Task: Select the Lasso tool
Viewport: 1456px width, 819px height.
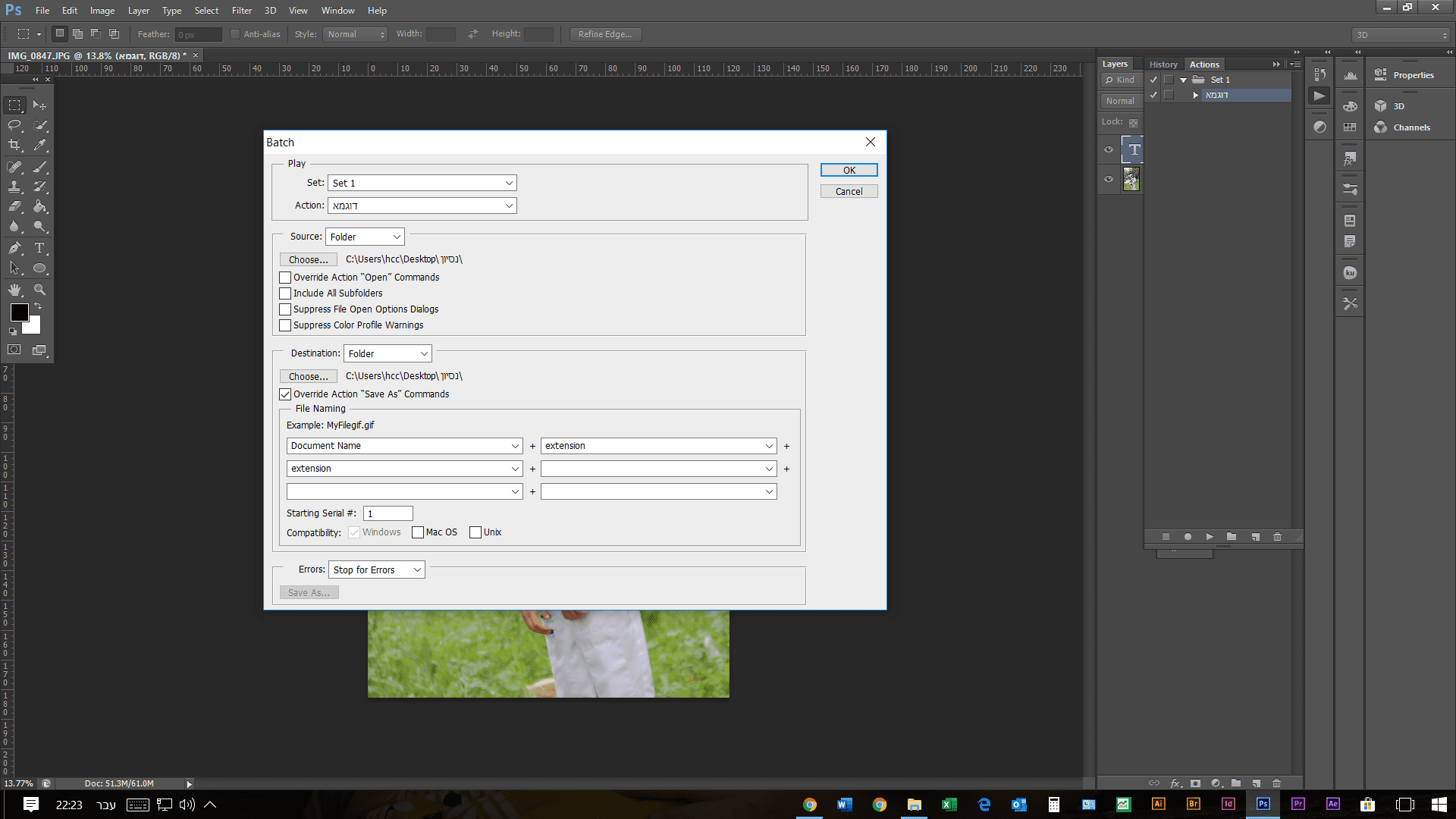Action: point(14,125)
